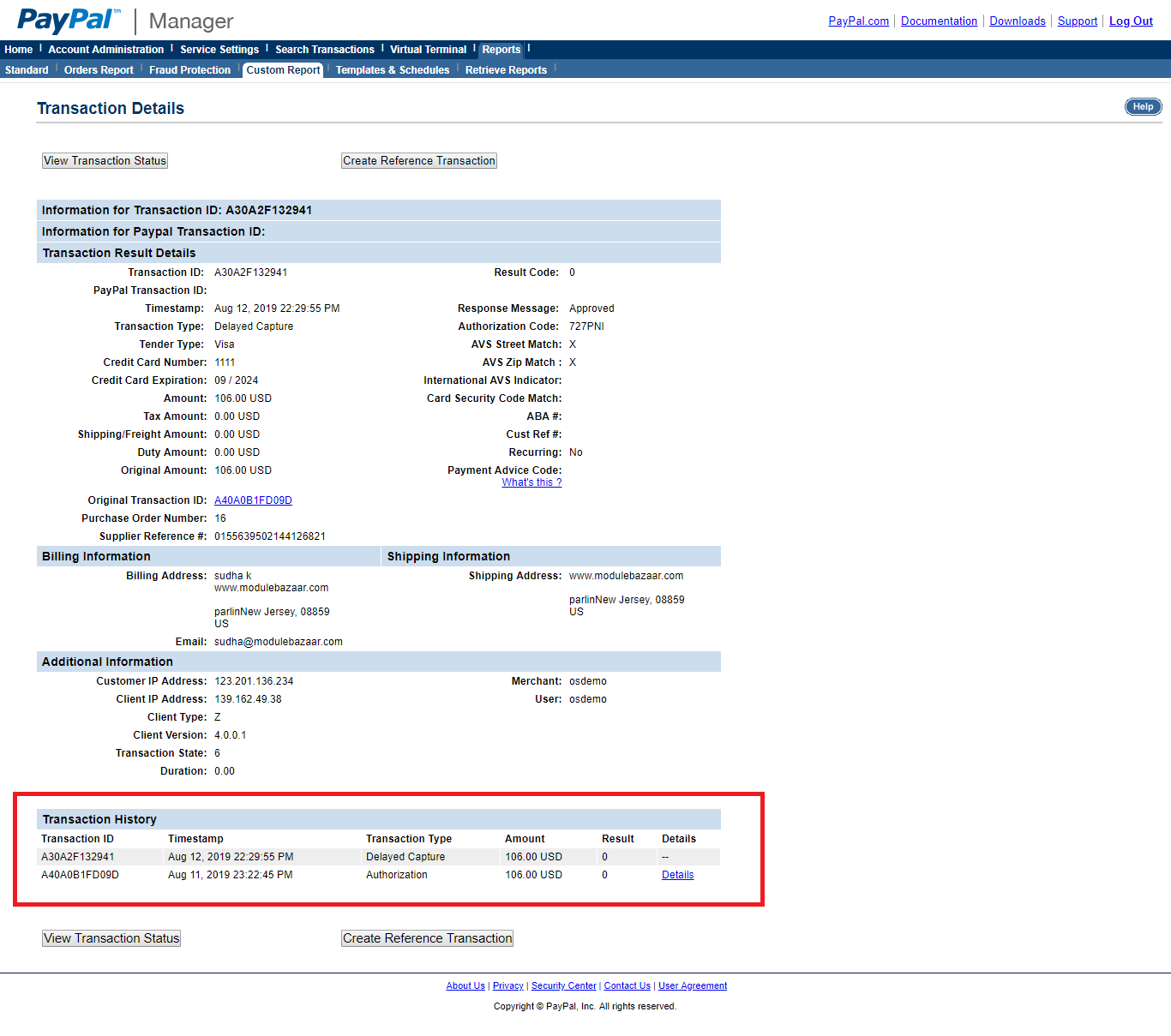This screenshot has height=1036, width=1171.
Task: Click Transaction Type value Delayed Capture
Action: coord(254,326)
